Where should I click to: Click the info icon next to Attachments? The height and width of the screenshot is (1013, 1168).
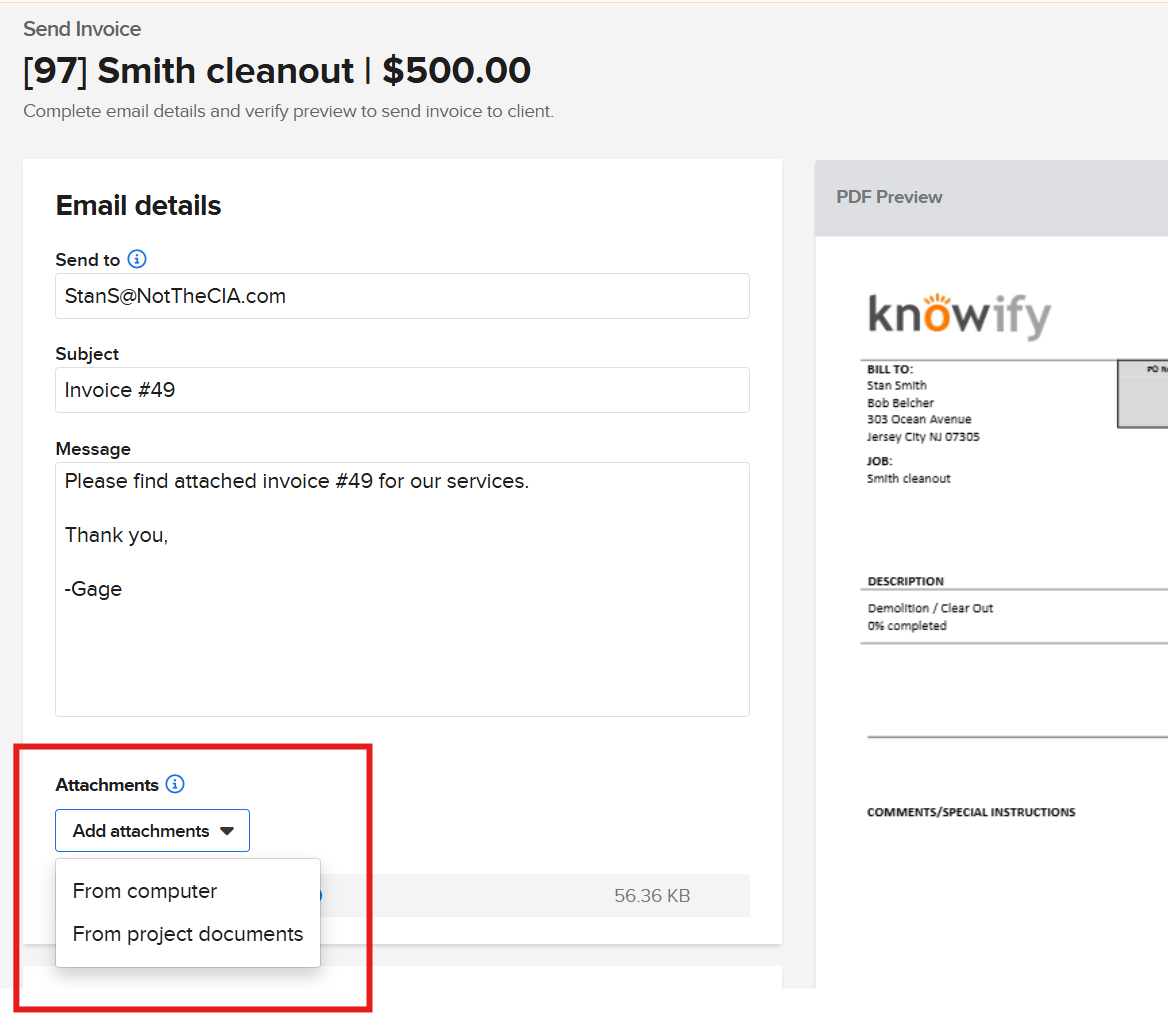point(175,784)
